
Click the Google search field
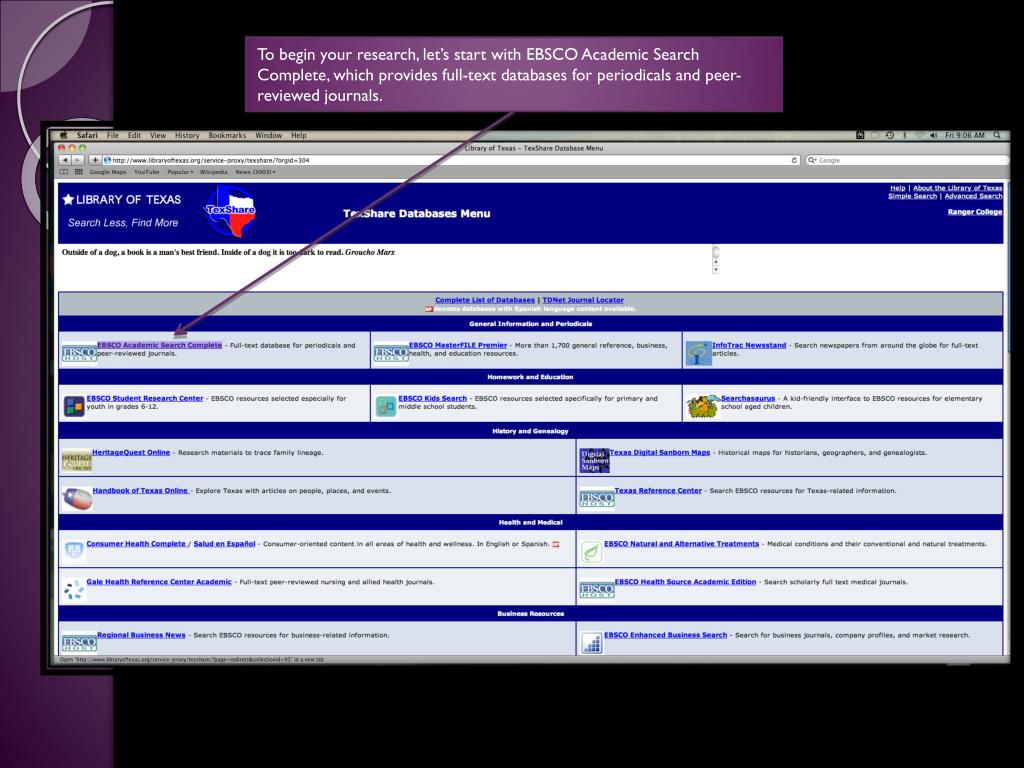907,160
